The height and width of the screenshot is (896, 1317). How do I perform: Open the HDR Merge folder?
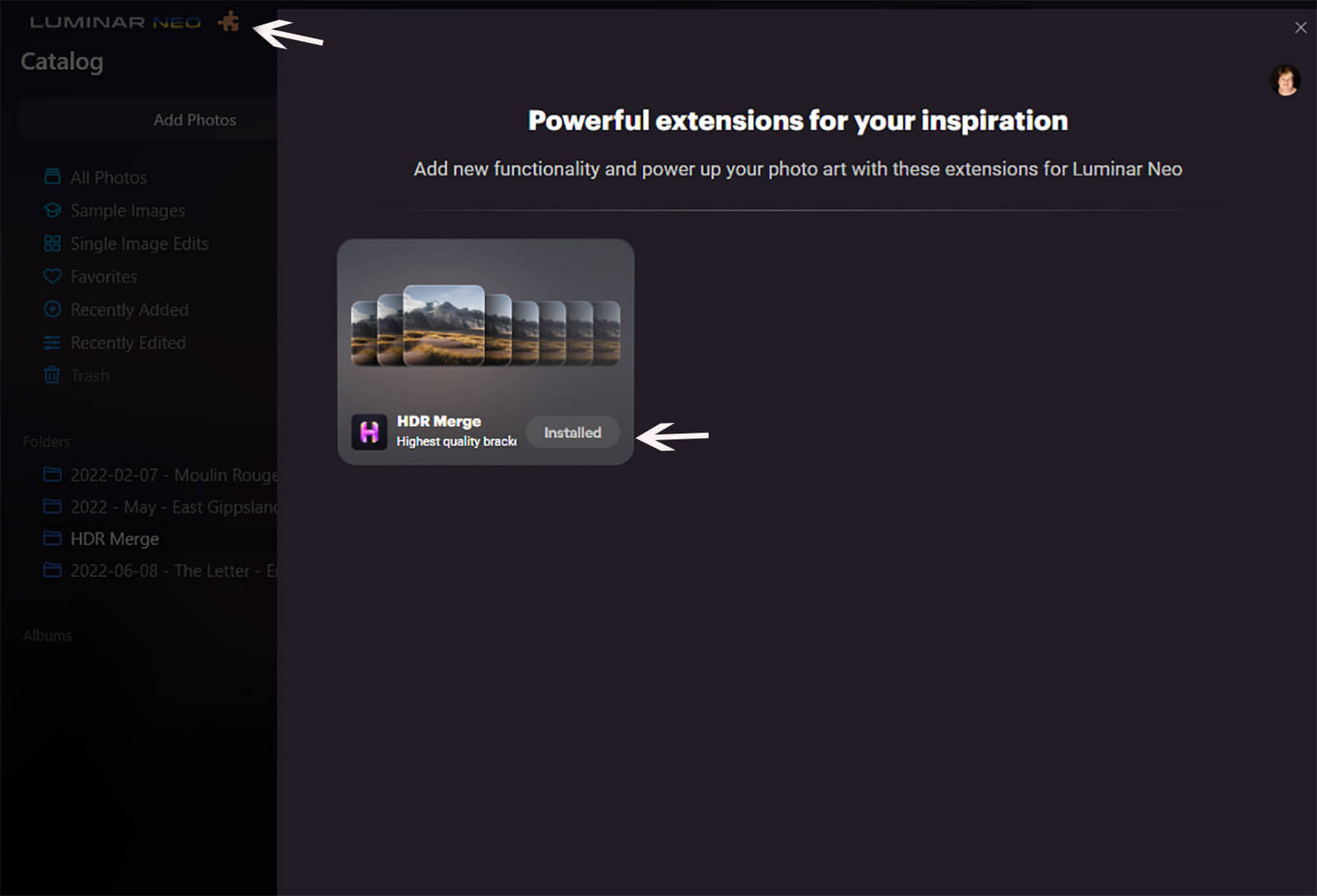pyautogui.click(x=114, y=539)
